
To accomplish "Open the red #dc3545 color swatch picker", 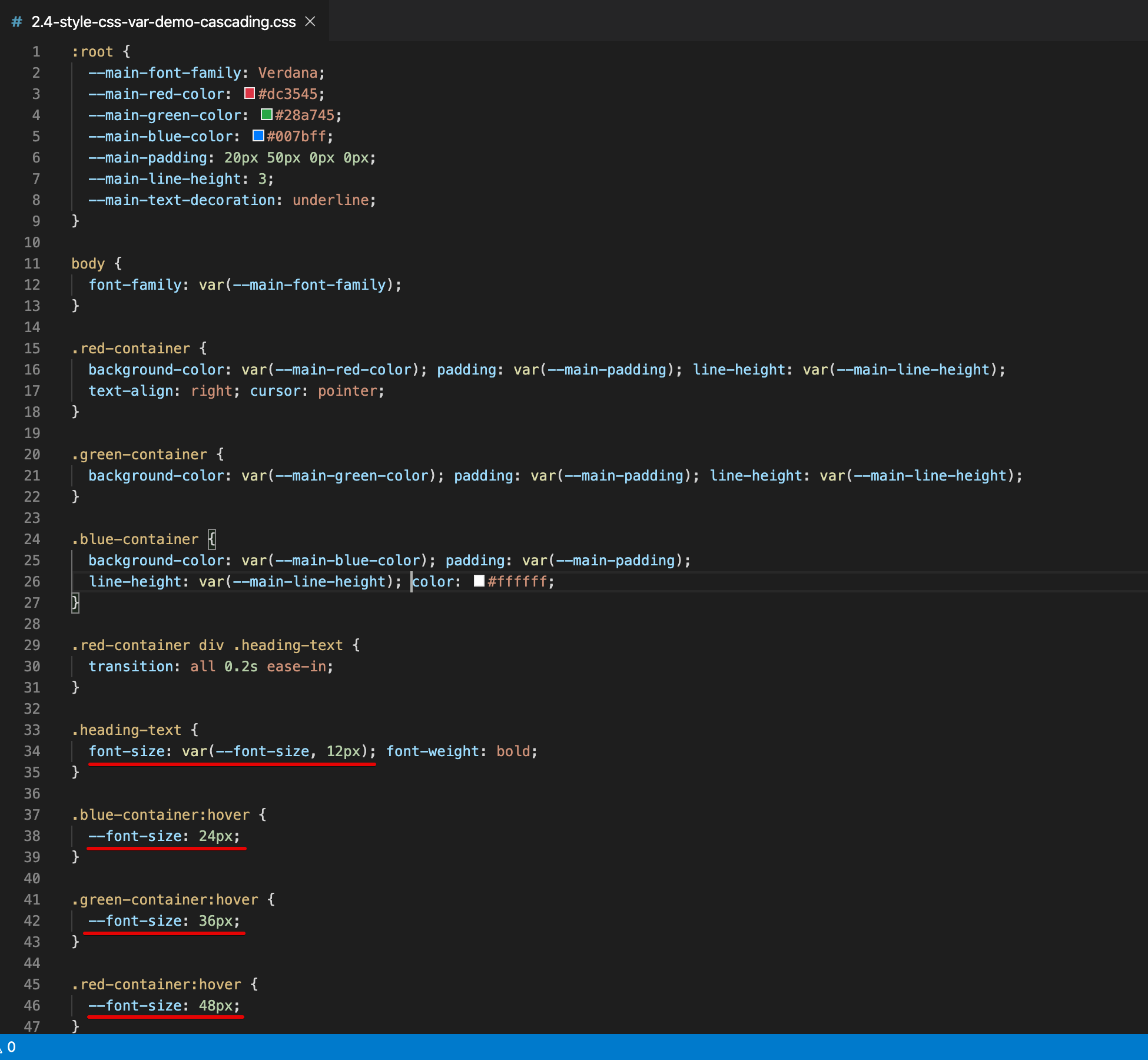I will pos(250,94).
